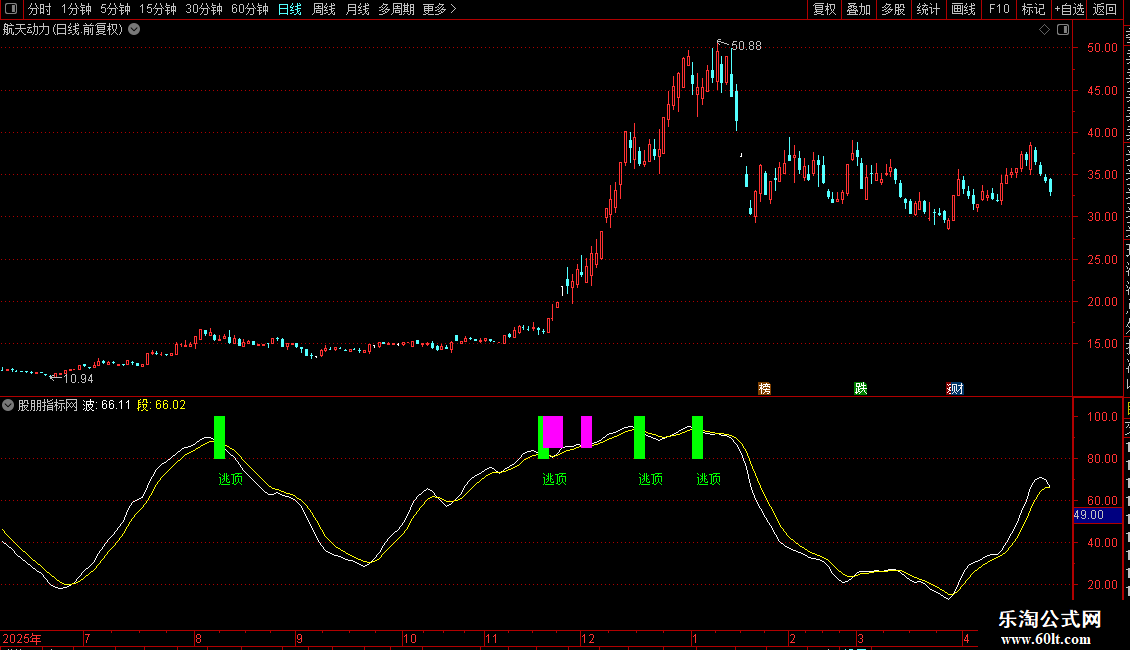The height and width of the screenshot is (650, 1130).
Task: Click the 叠加 overlay button
Action: click(x=858, y=9)
